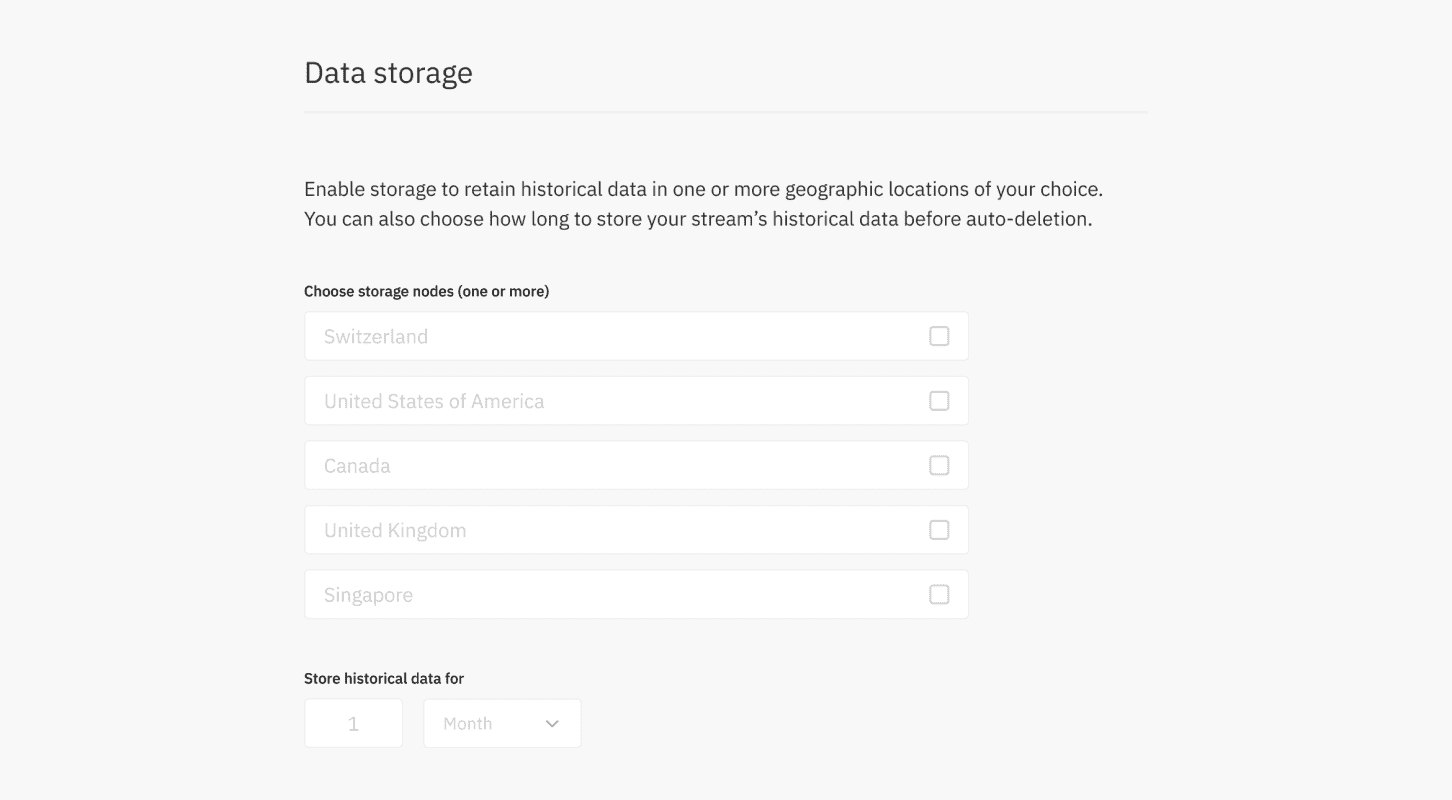Click inside the Month combo box
This screenshot has width=1452, height=800.
(x=490, y=722)
